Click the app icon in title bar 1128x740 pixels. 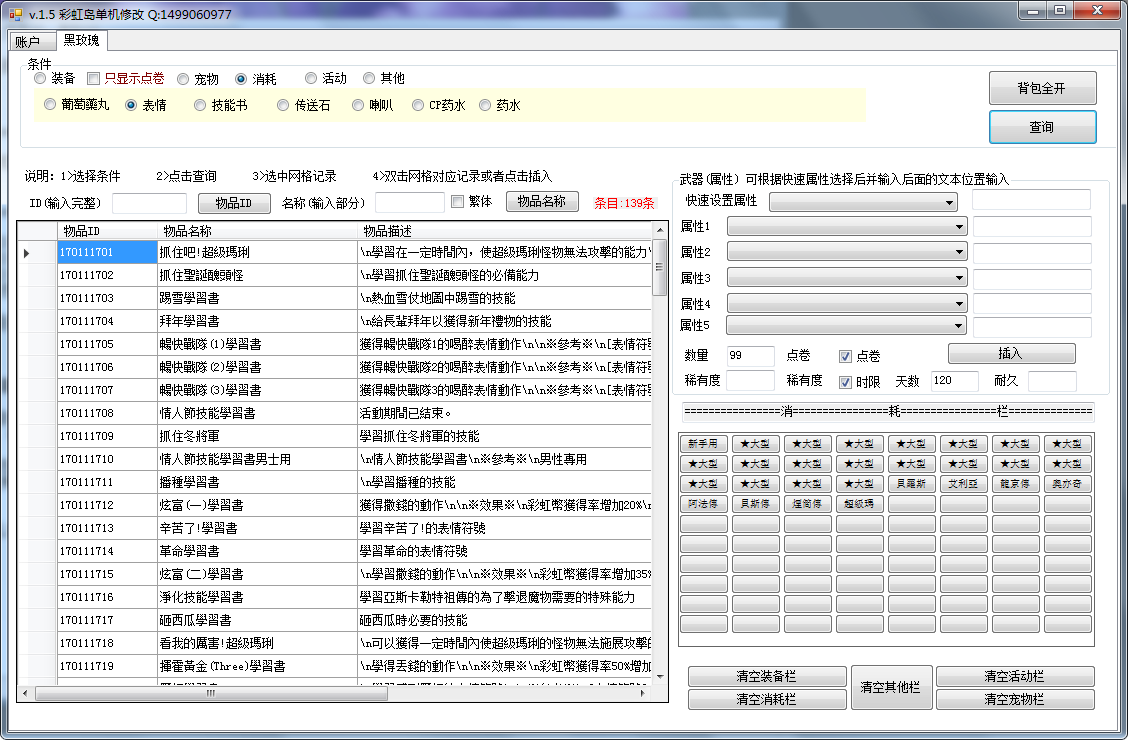(16, 14)
